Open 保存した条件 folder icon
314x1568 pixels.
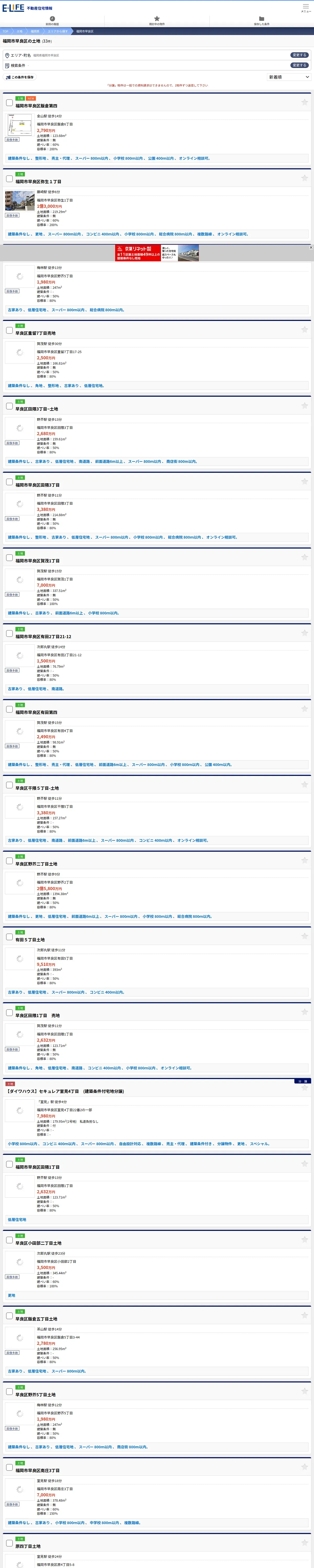(x=262, y=19)
